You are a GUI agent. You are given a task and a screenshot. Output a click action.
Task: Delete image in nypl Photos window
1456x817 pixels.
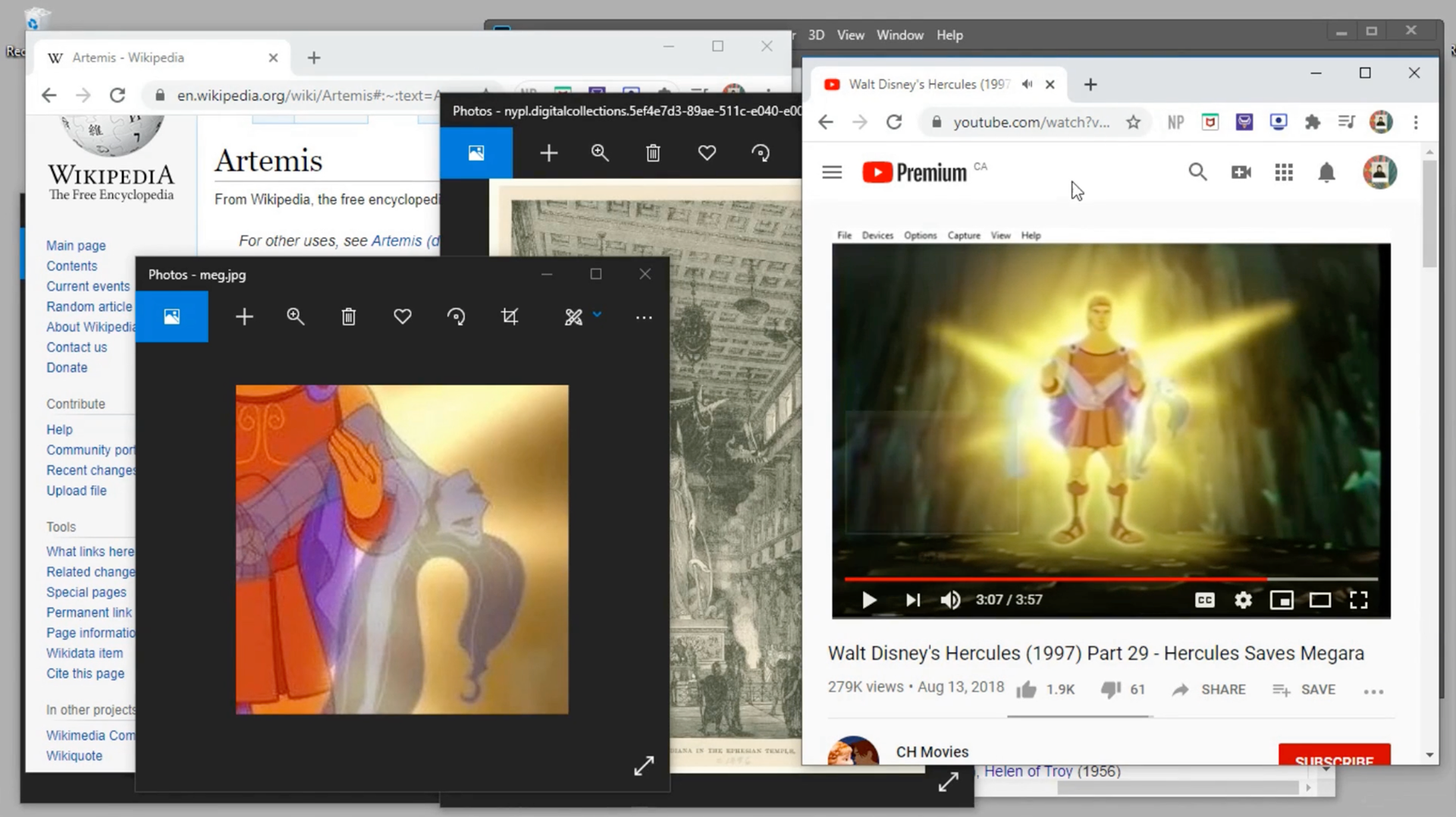[653, 153]
